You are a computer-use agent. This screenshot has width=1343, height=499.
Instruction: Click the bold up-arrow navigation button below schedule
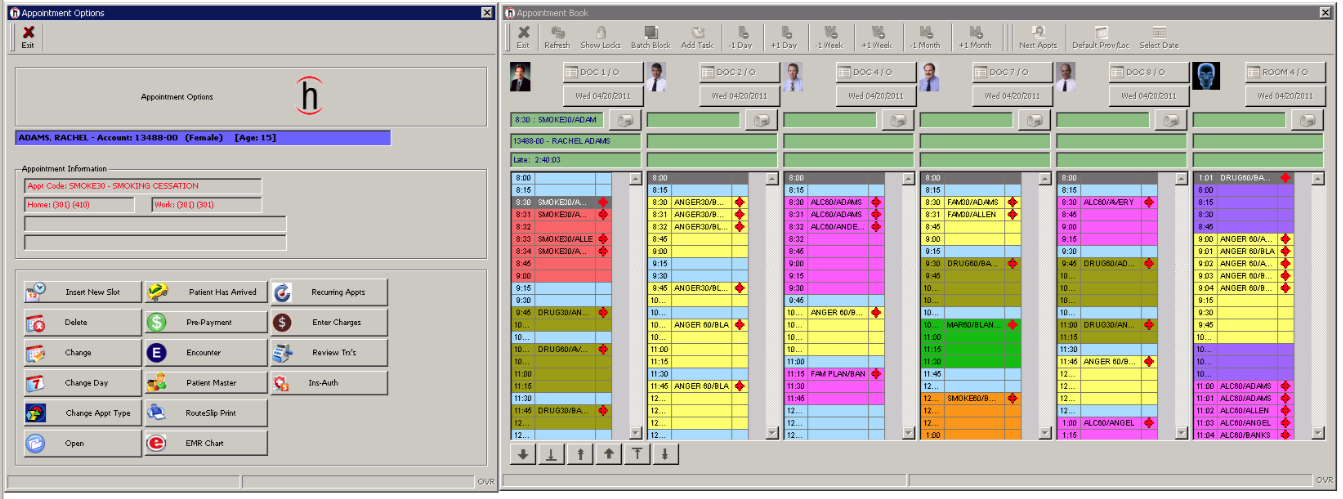click(608, 454)
